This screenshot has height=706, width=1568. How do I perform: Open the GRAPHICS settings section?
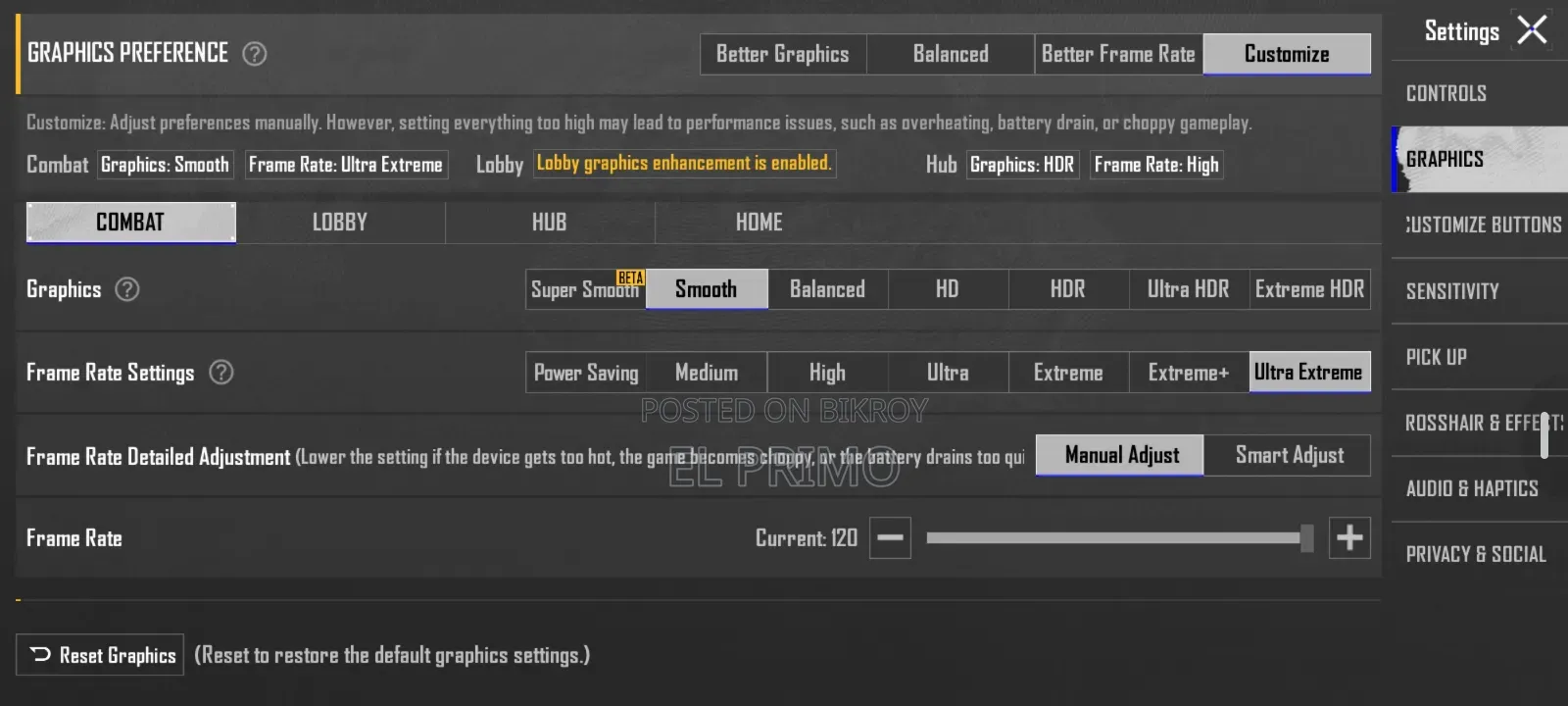pyautogui.click(x=1480, y=159)
